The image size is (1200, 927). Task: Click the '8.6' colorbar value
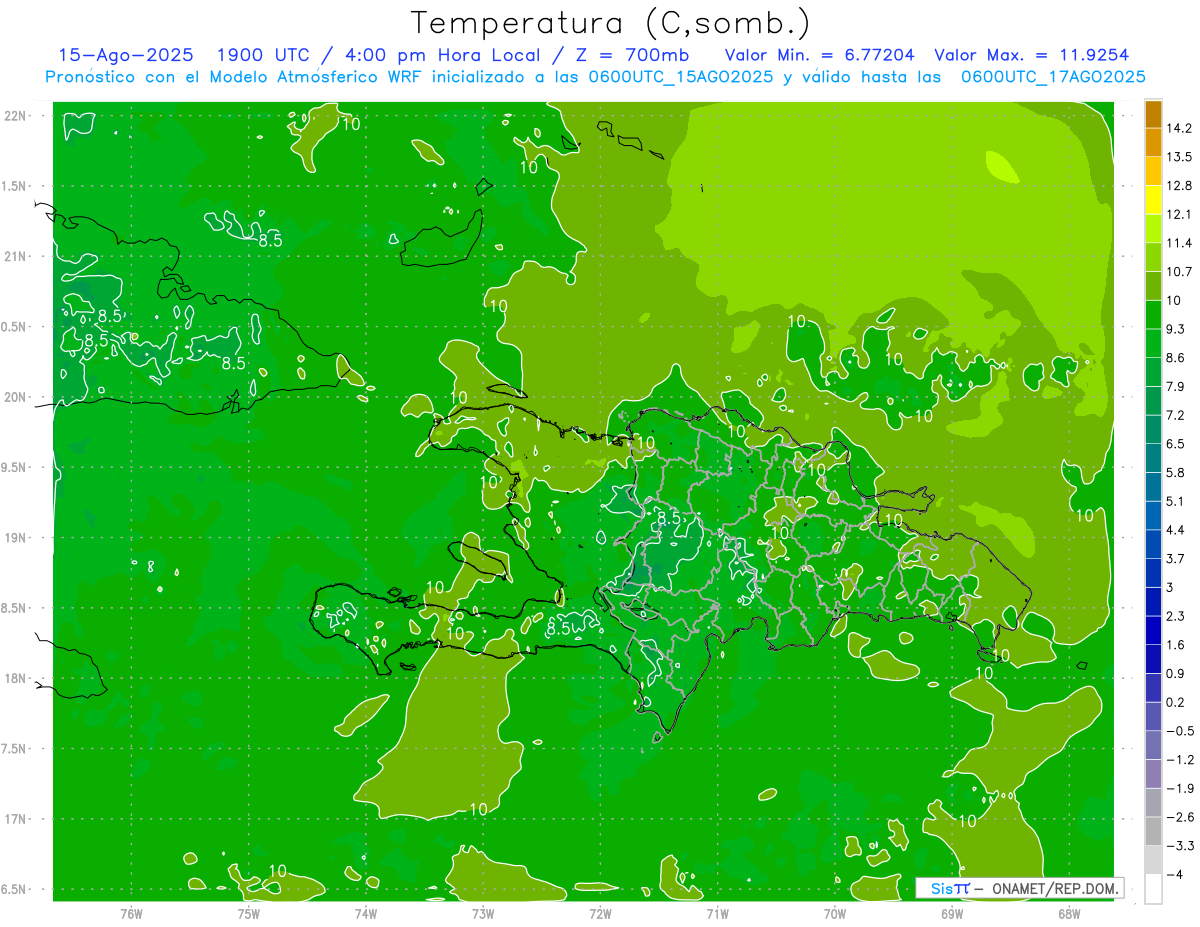1175,358
